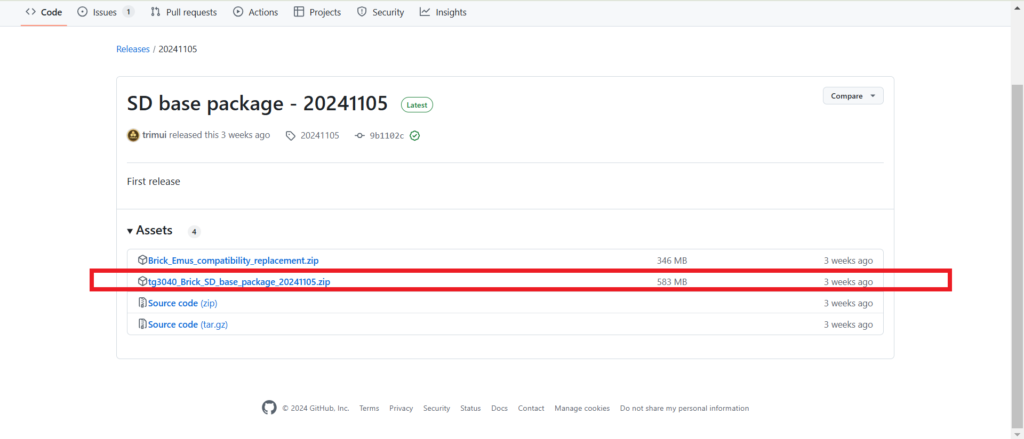Collapse the Assets section
This screenshot has width=1024, height=439.
(x=150, y=231)
